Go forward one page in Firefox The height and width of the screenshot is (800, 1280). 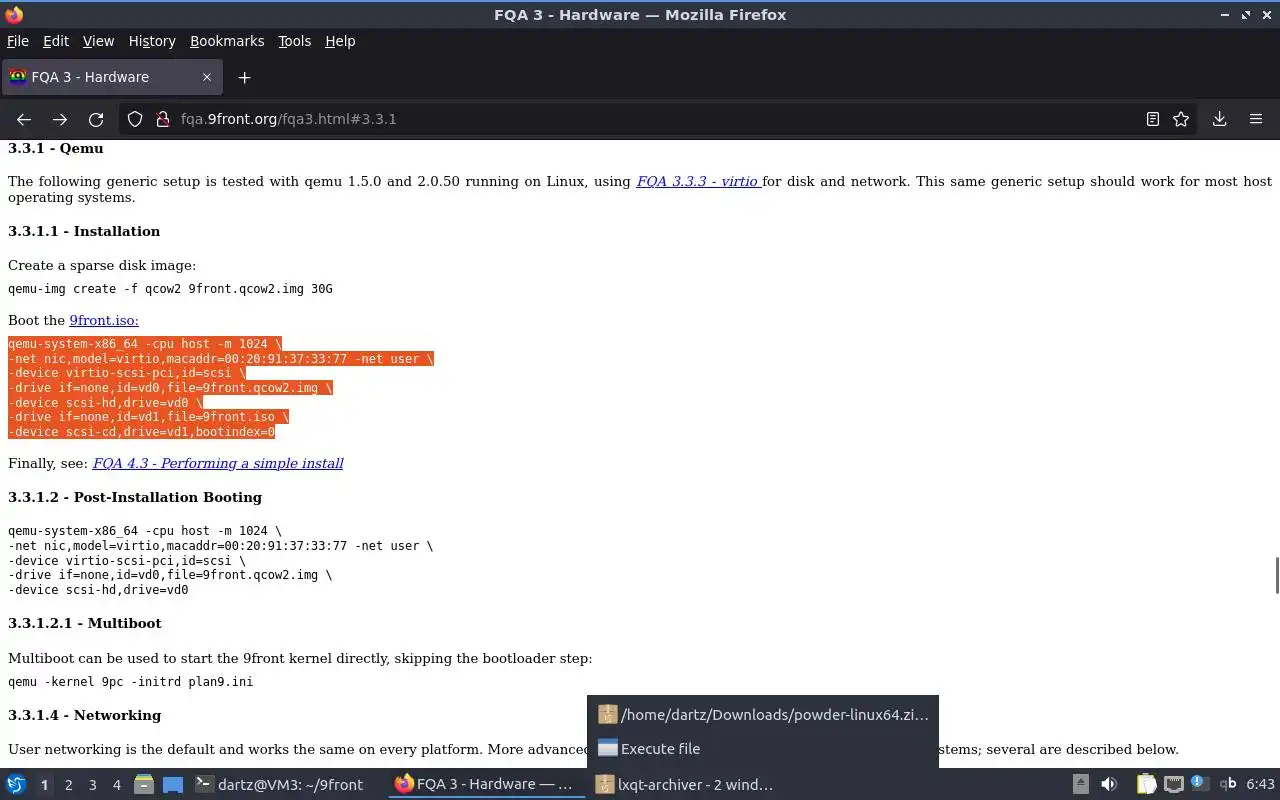[x=60, y=119]
